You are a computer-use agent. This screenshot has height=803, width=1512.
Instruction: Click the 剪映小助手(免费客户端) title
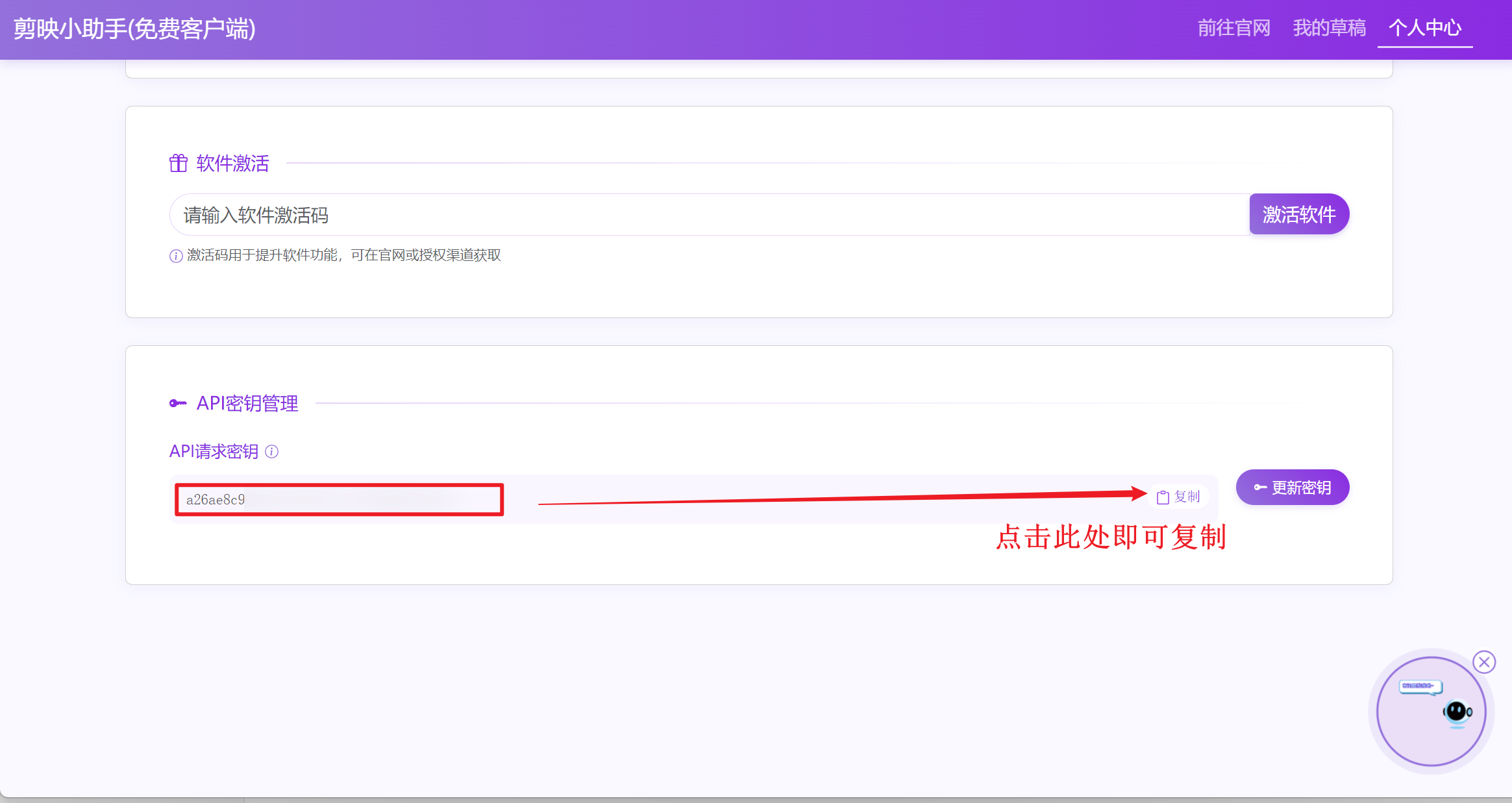point(134,29)
